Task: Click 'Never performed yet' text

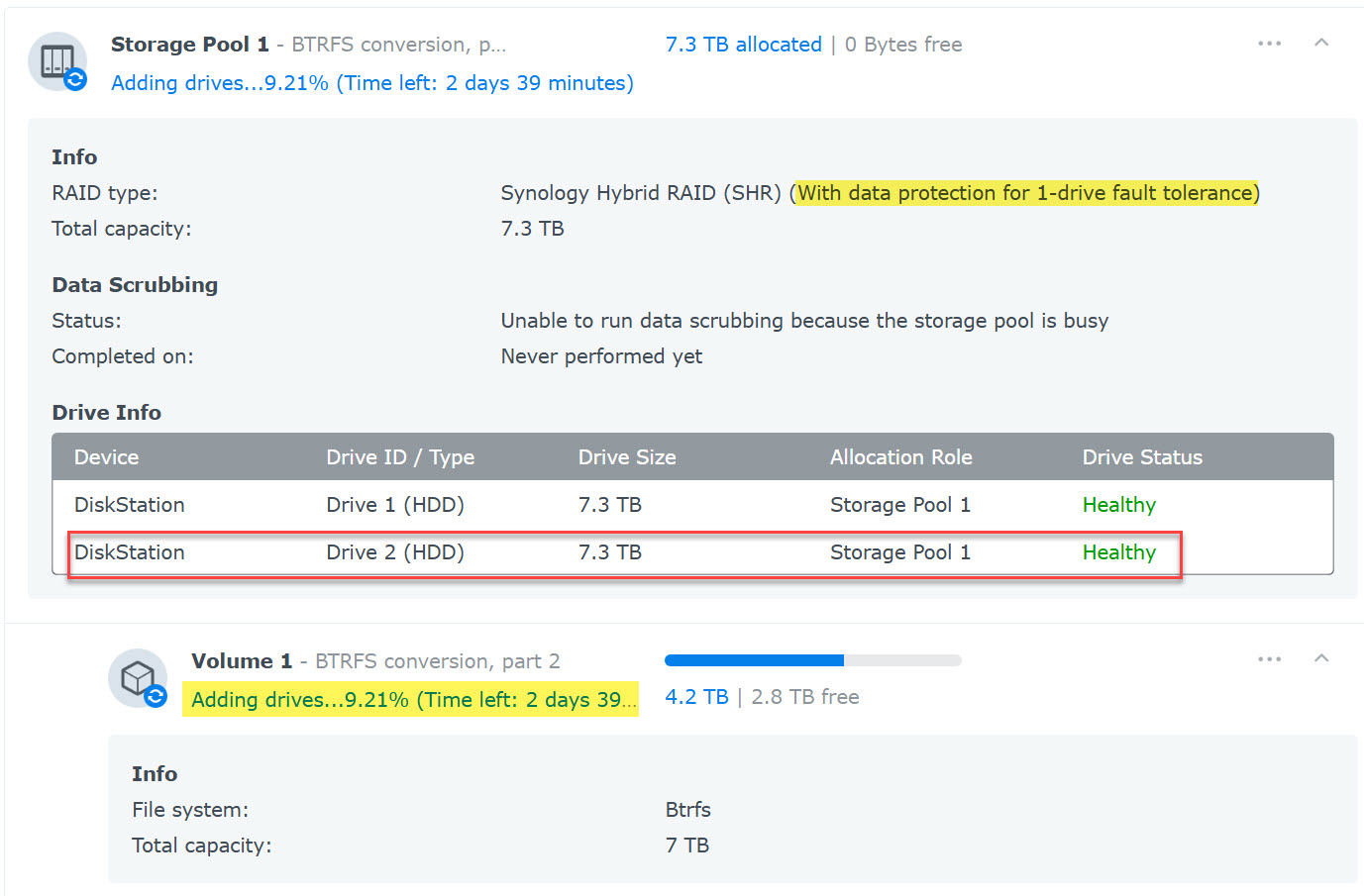Action: (x=601, y=356)
